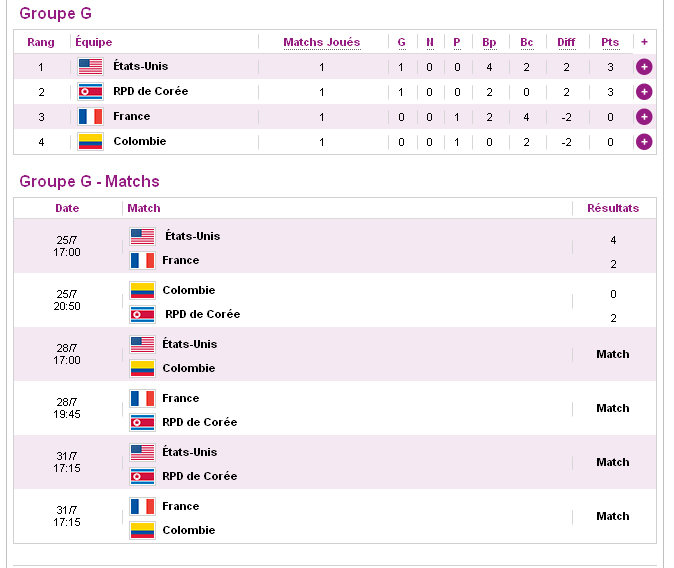Select États-Unis team name in standings
674x568 pixels.
(x=141, y=66)
